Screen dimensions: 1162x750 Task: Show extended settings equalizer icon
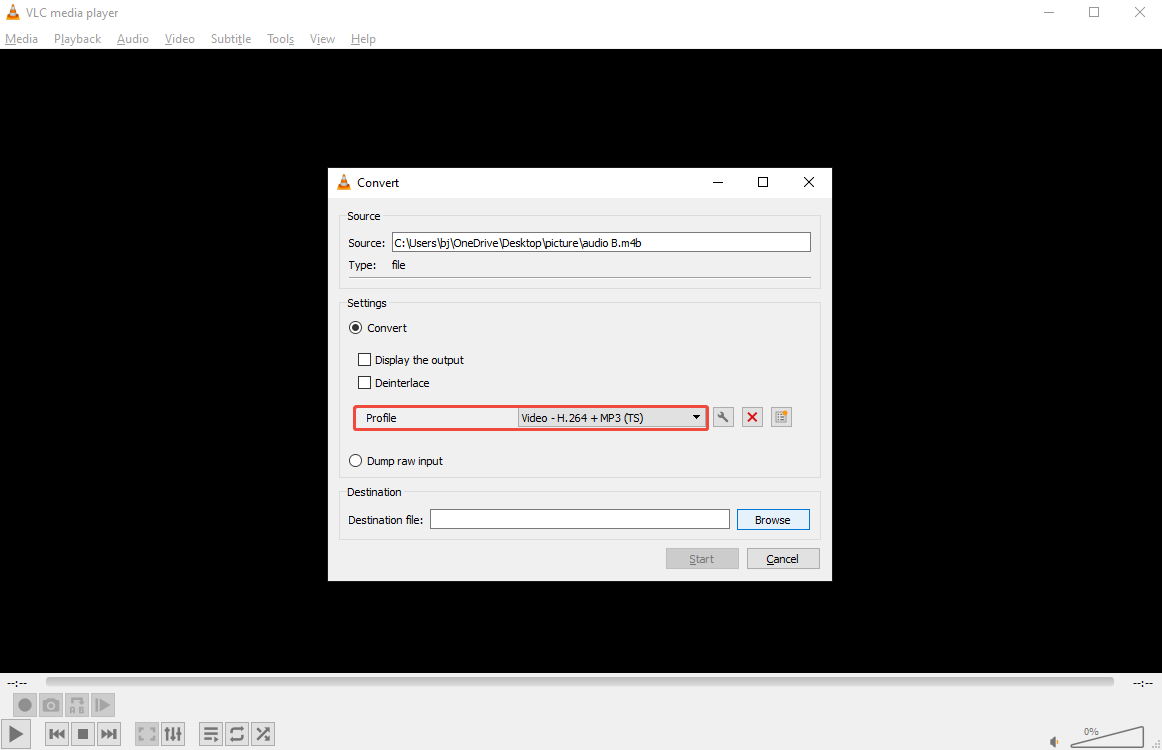click(x=173, y=734)
